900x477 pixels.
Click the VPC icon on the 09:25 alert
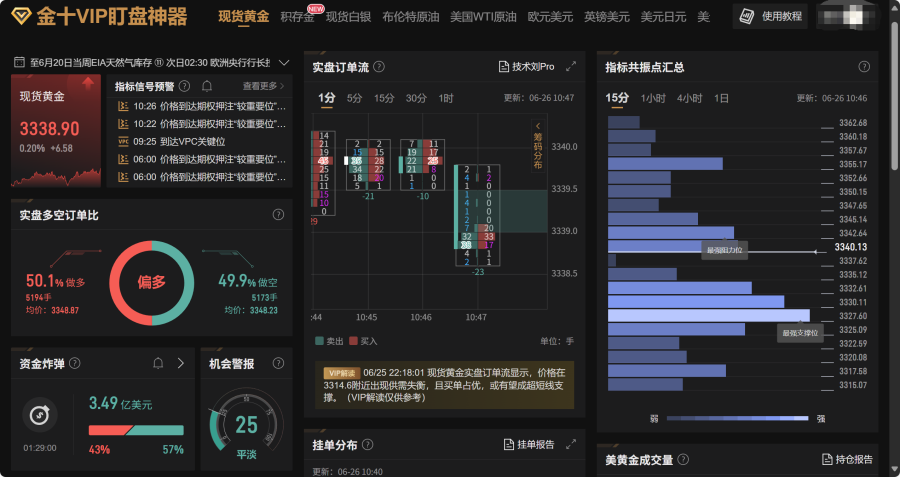click(x=123, y=141)
